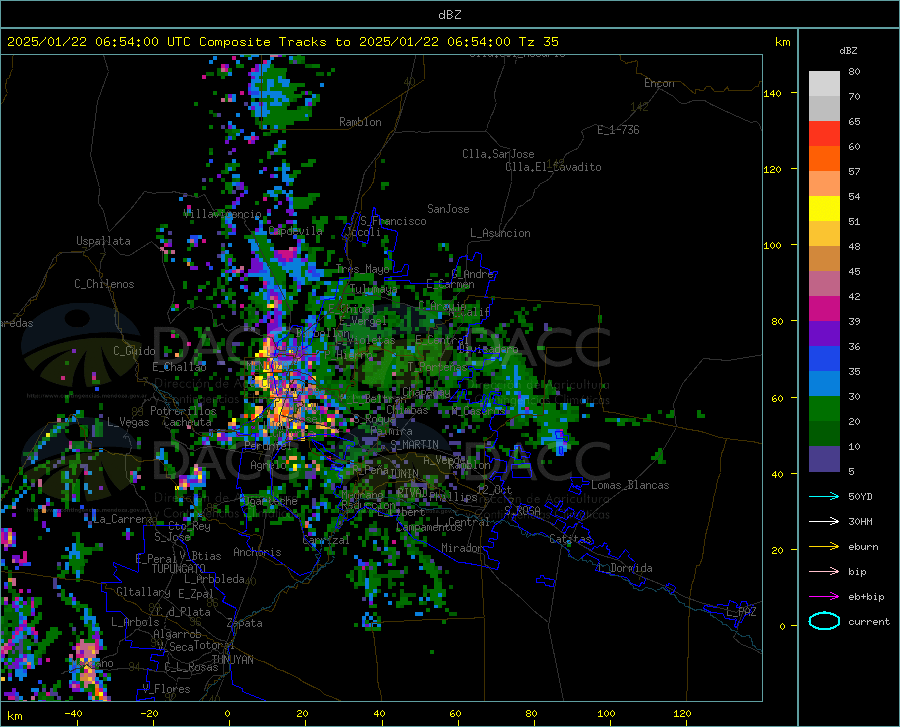Click the C_Chilenos label

click(104, 284)
